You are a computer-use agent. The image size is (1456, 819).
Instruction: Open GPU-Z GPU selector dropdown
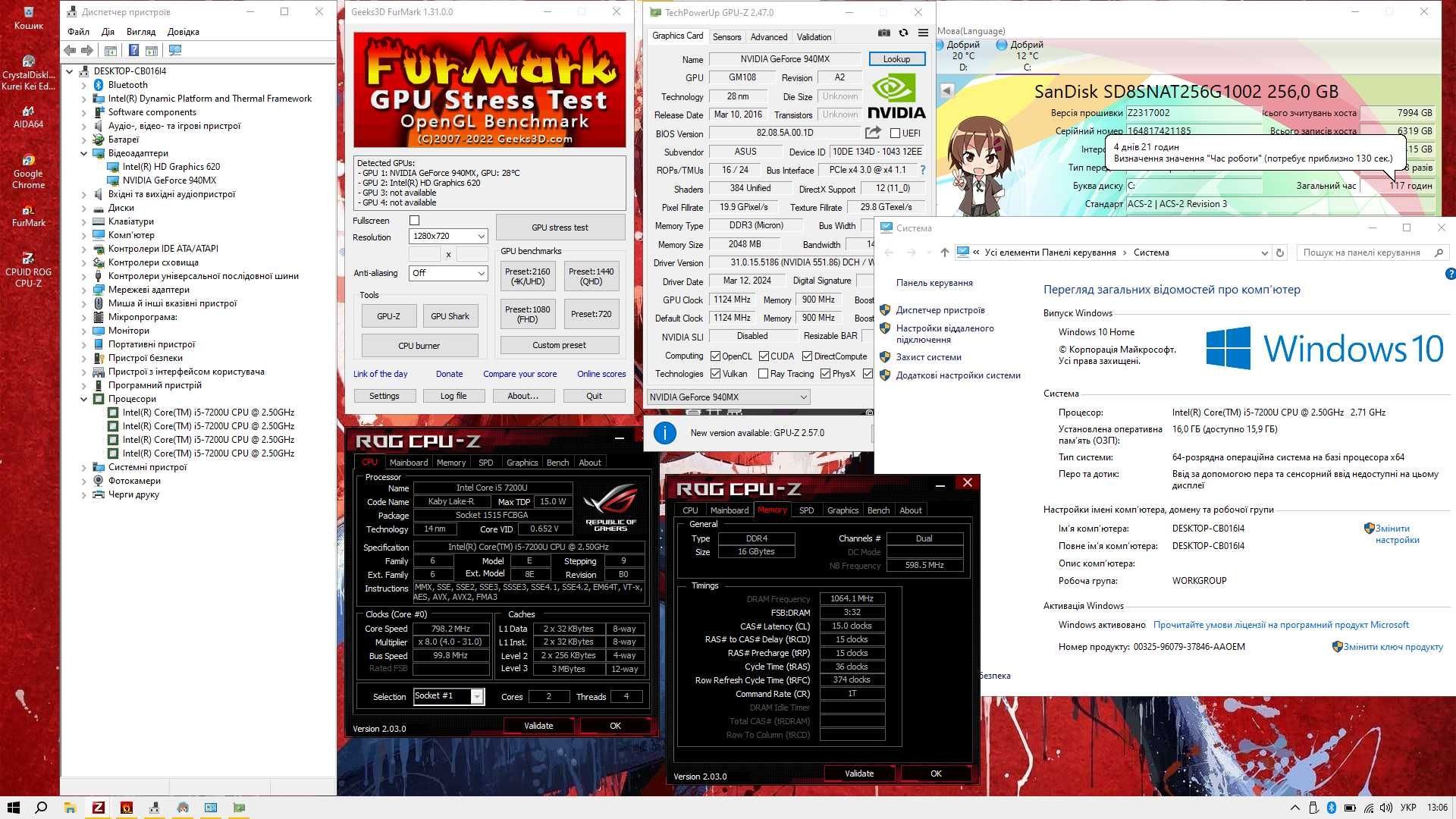pyautogui.click(x=728, y=397)
